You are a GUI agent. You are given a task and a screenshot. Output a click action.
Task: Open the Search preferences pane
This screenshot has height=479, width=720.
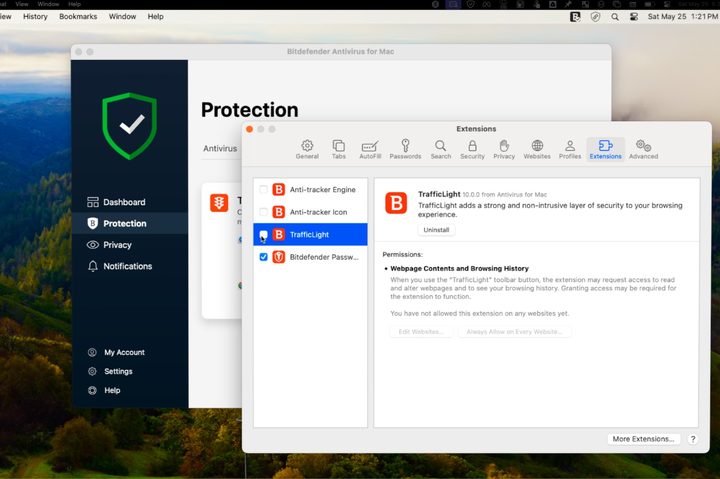(x=441, y=149)
